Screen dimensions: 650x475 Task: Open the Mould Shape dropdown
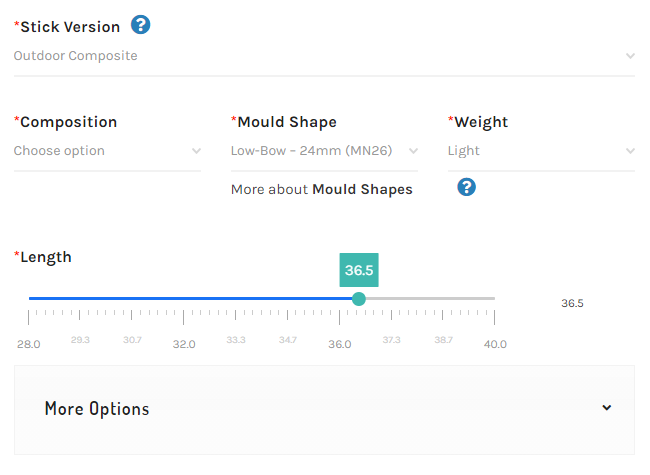pyautogui.click(x=324, y=151)
